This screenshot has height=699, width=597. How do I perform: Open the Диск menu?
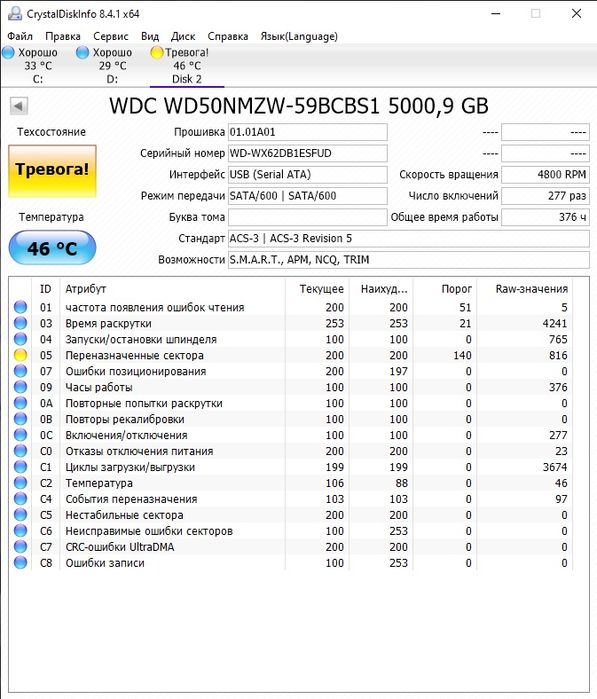(183, 36)
